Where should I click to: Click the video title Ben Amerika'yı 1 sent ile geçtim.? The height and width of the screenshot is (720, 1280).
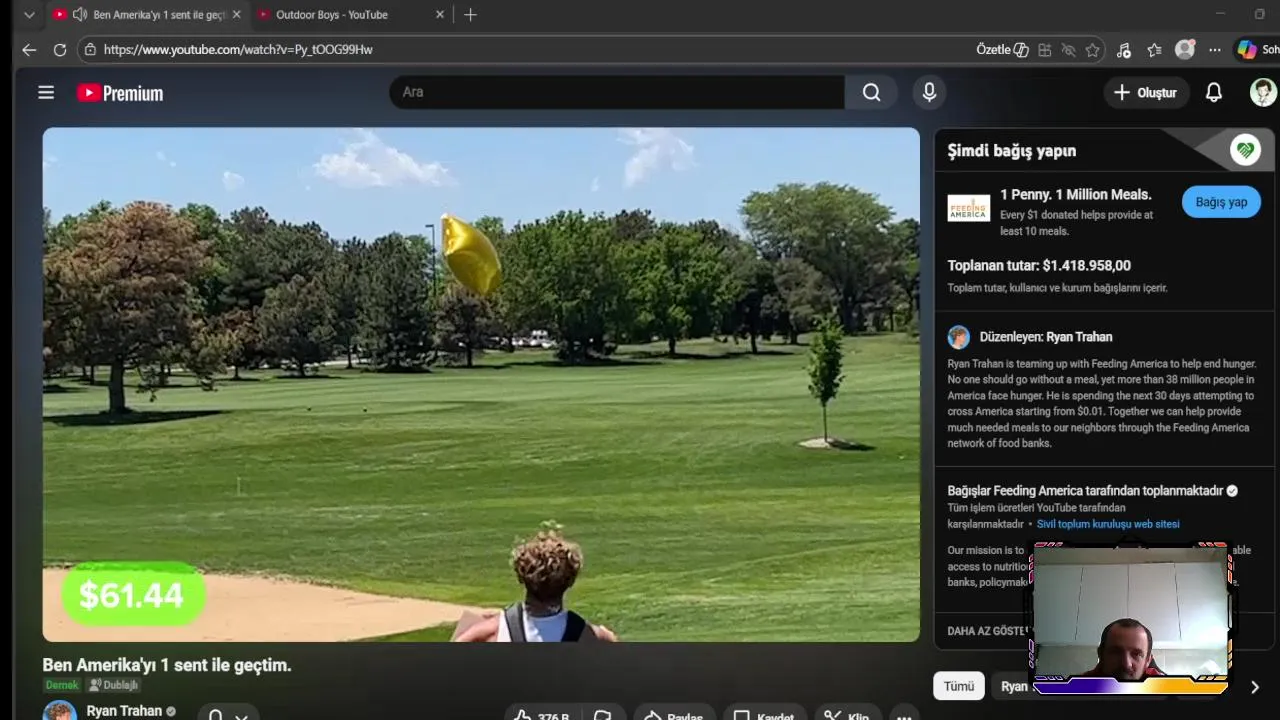point(167,665)
